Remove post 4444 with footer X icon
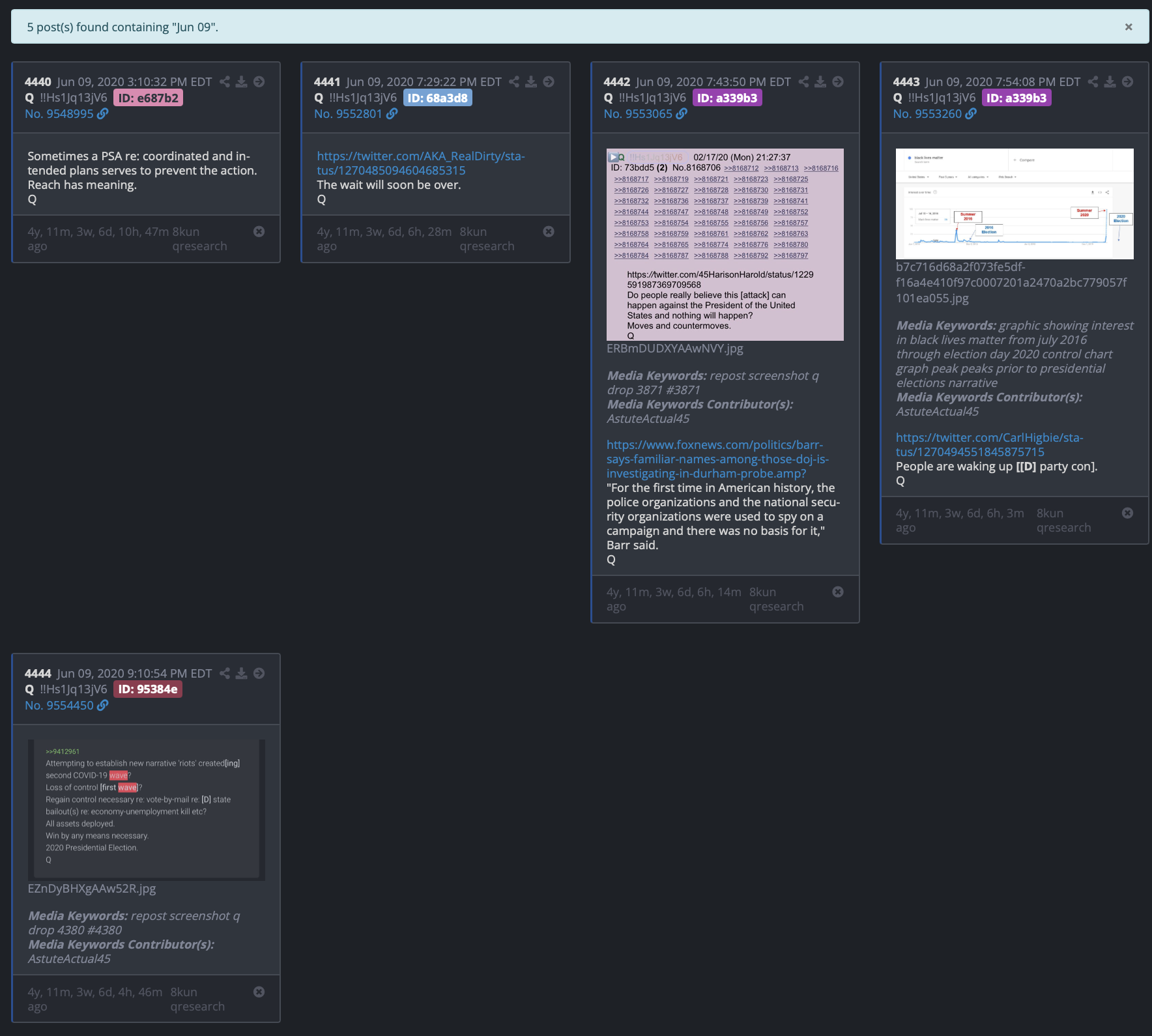 click(259, 992)
